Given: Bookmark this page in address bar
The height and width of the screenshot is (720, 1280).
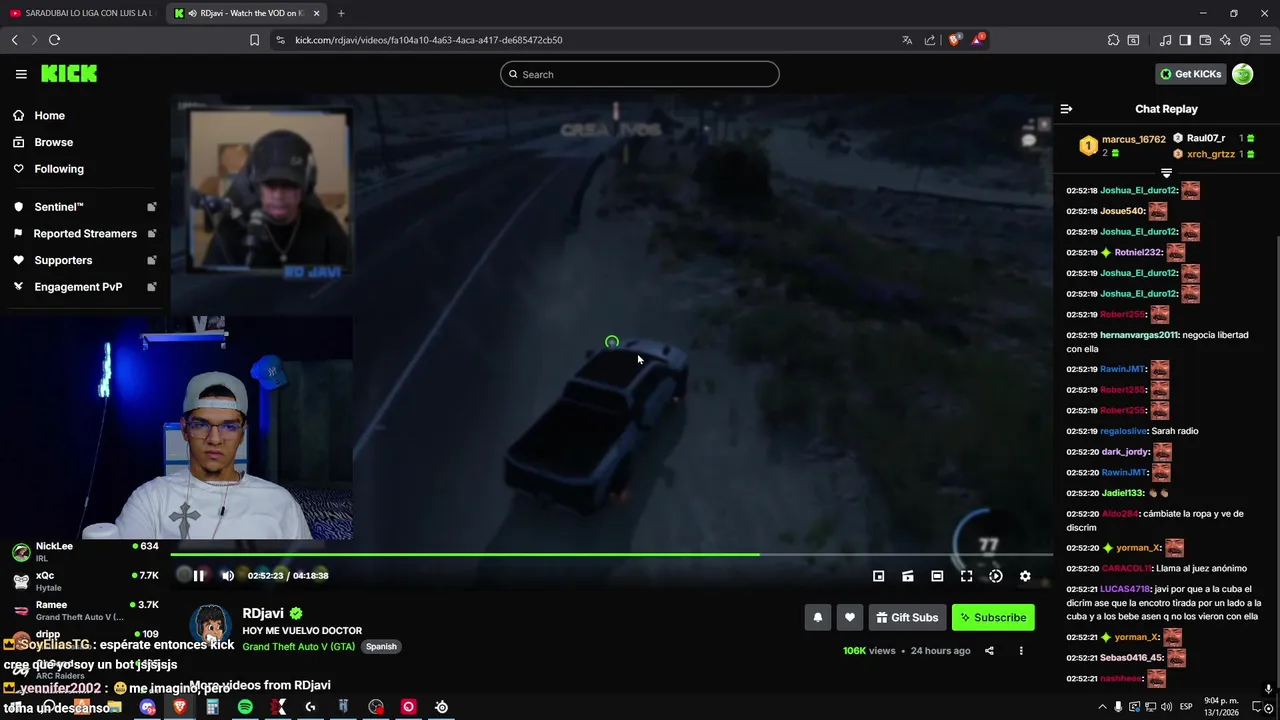Looking at the screenshot, I should (254, 40).
